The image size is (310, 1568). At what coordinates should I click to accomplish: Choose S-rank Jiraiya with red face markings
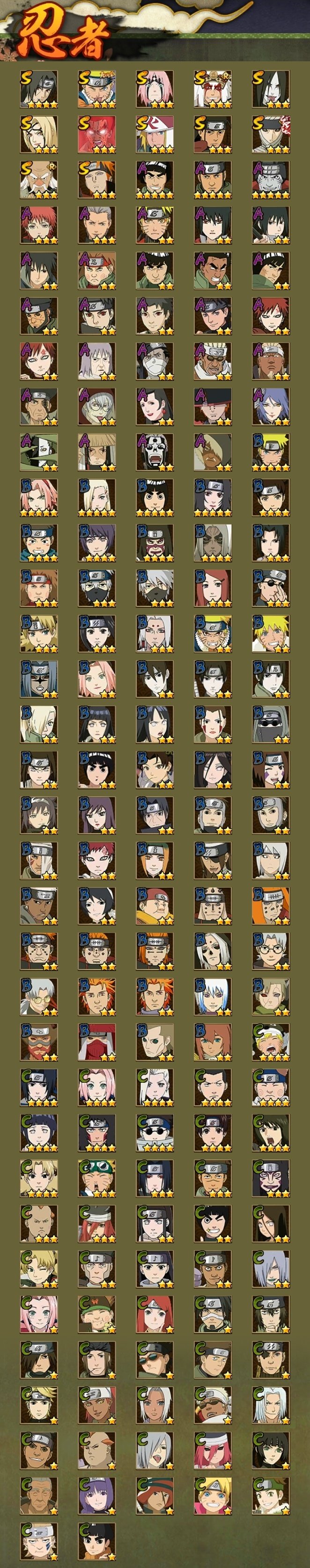pyautogui.click(x=213, y=89)
